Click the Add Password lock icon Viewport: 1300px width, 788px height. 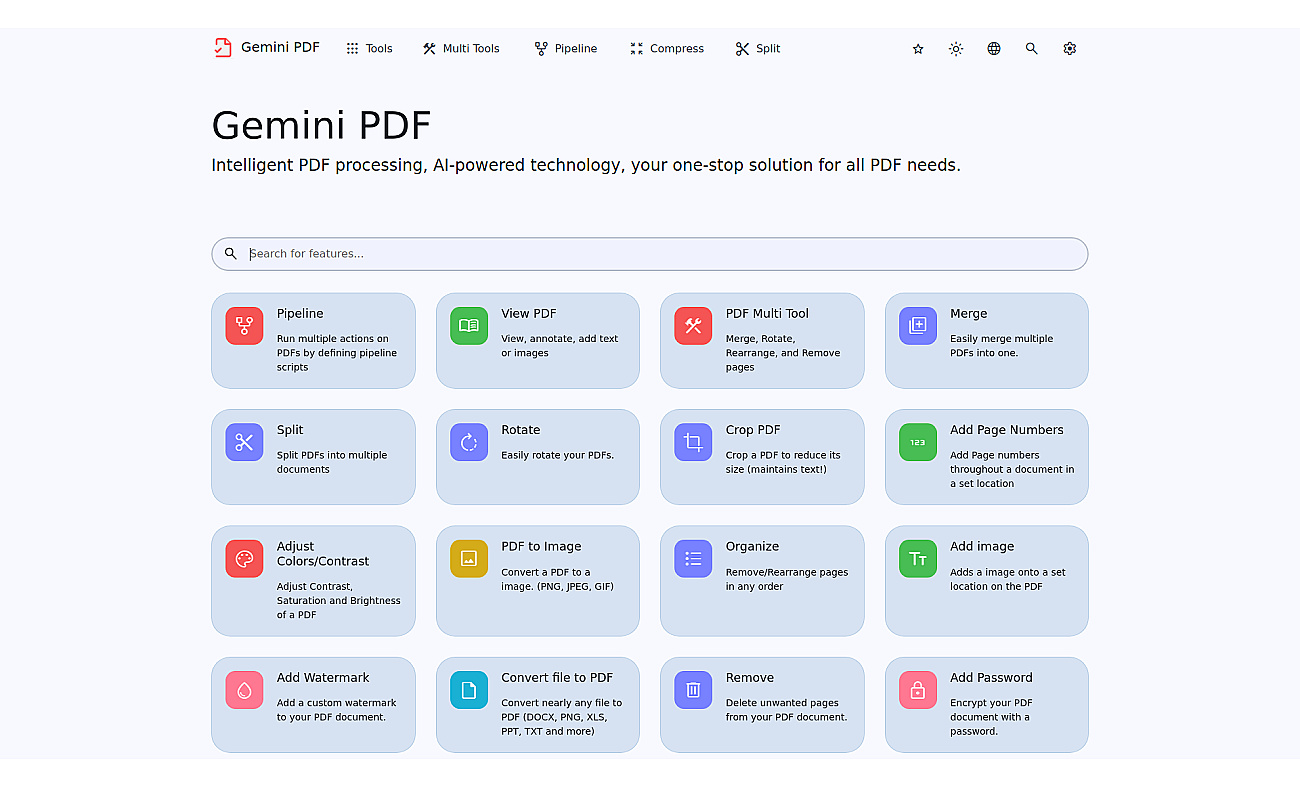click(x=918, y=690)
